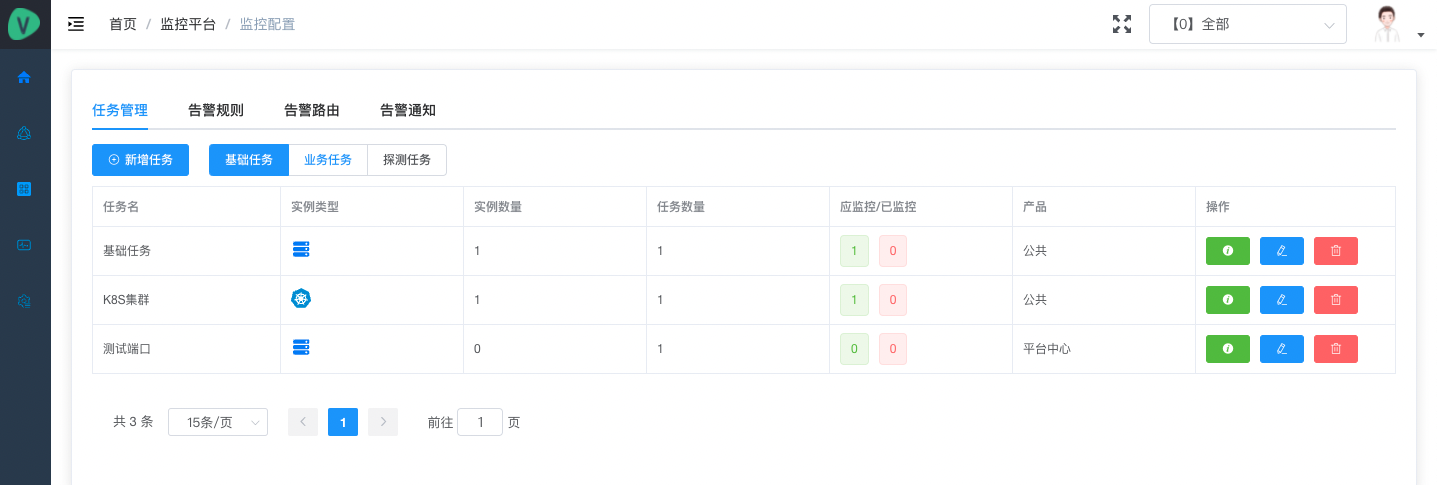
Task: Delete 测试端口 with the red trash button
Action: tap(1336, 348)
